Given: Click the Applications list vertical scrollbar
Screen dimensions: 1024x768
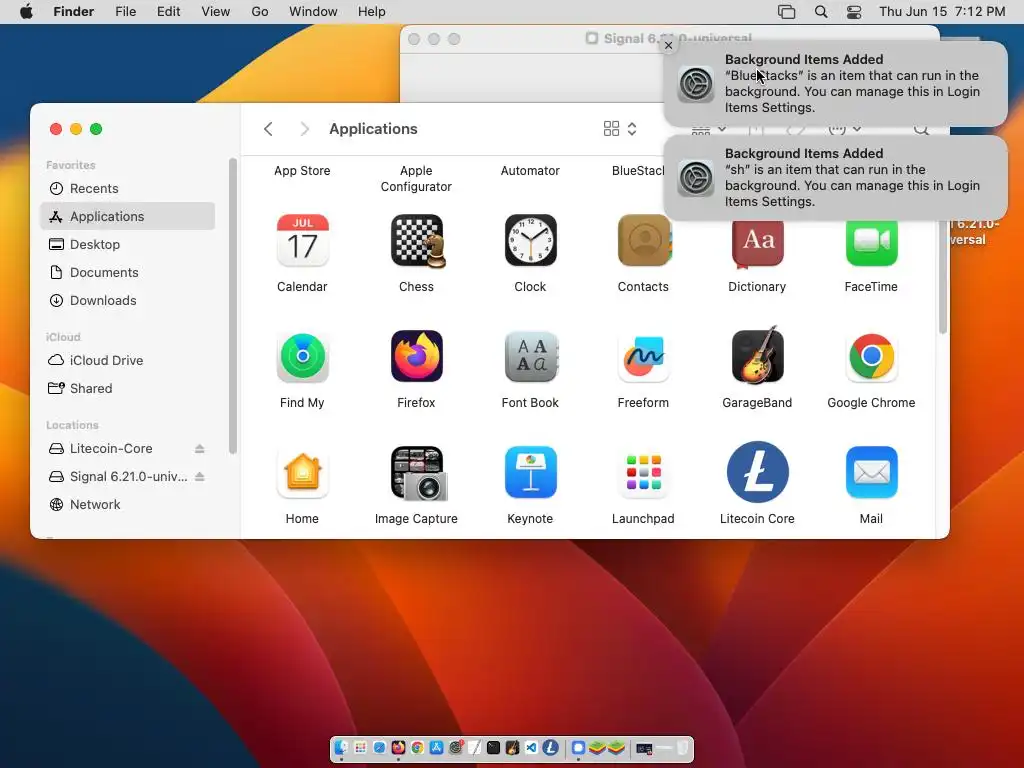Looking at the screenshot, I should pos(942,278).
